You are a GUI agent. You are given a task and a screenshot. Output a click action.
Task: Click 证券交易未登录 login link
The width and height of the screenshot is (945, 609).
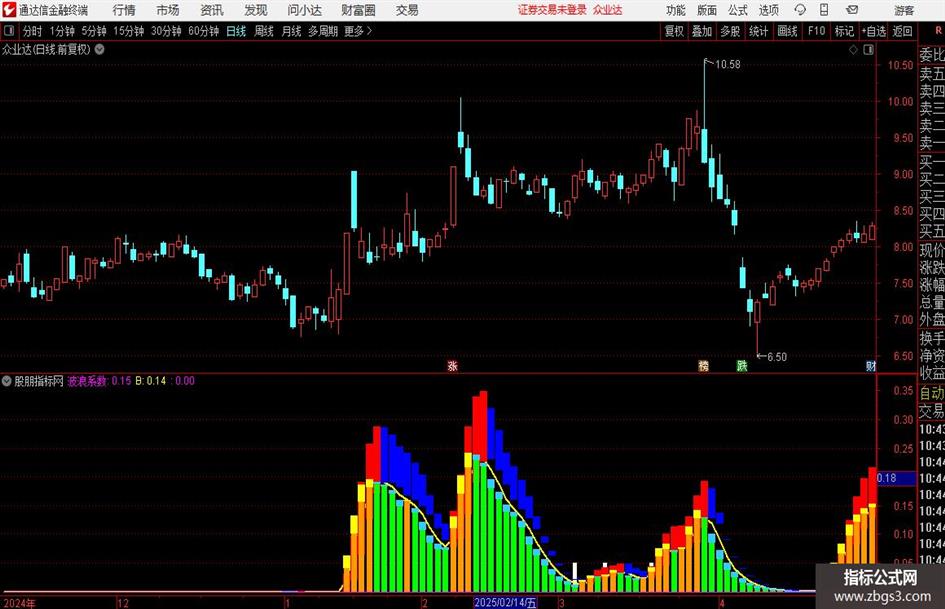(552, 10)
